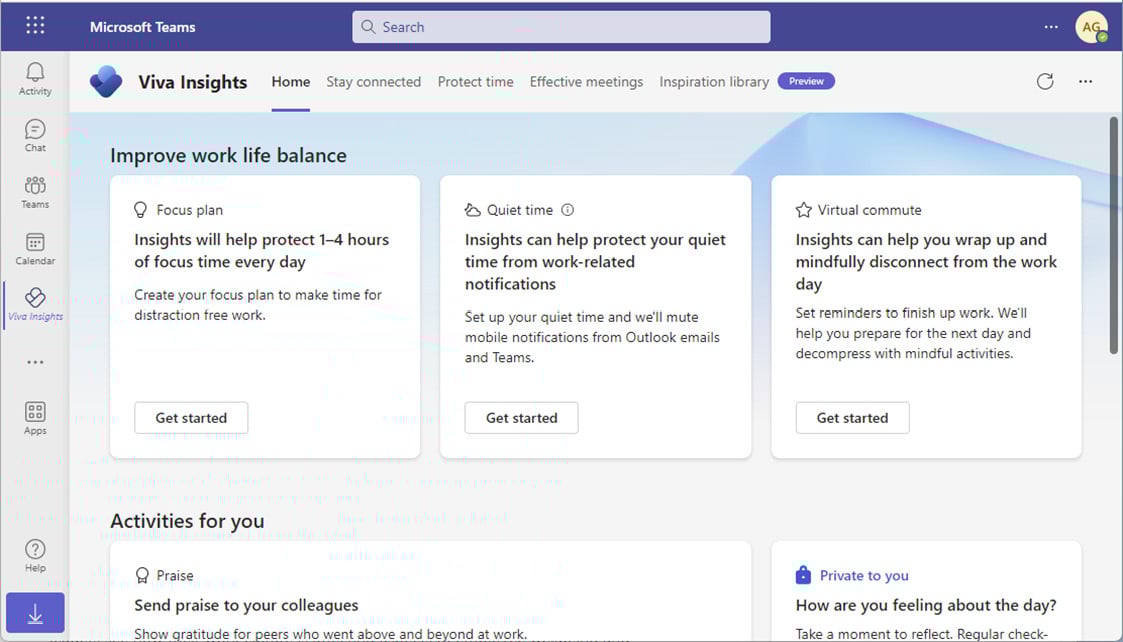Click the Virtual commute star icon
Screen dimensions: 1123x642
(x=804, y=210)
